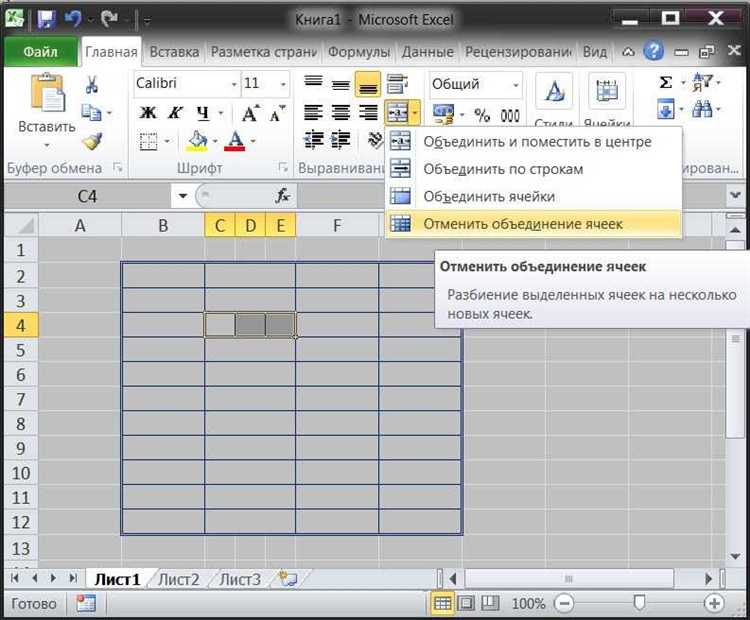Click the zoom out minus button
Screen dimensions: 750x620
pos(563,603)
